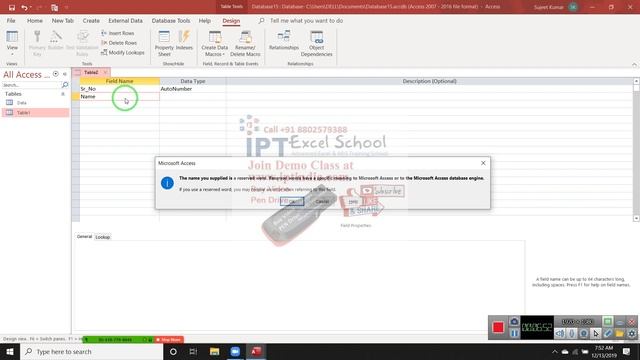
Task: Click Rename/Delete Macro icon
Action: (245, 43)
